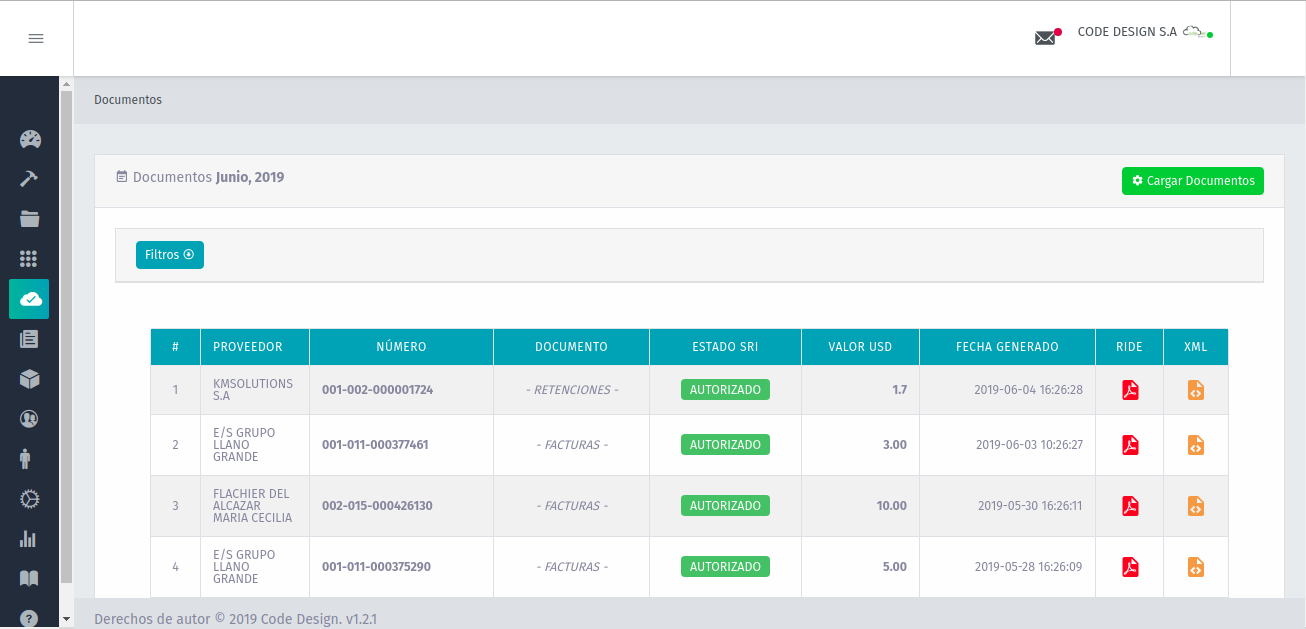Click the Cargar Documentos button
The width and height of the screenshot is (1306, 629).
(x=1192, y=181)
